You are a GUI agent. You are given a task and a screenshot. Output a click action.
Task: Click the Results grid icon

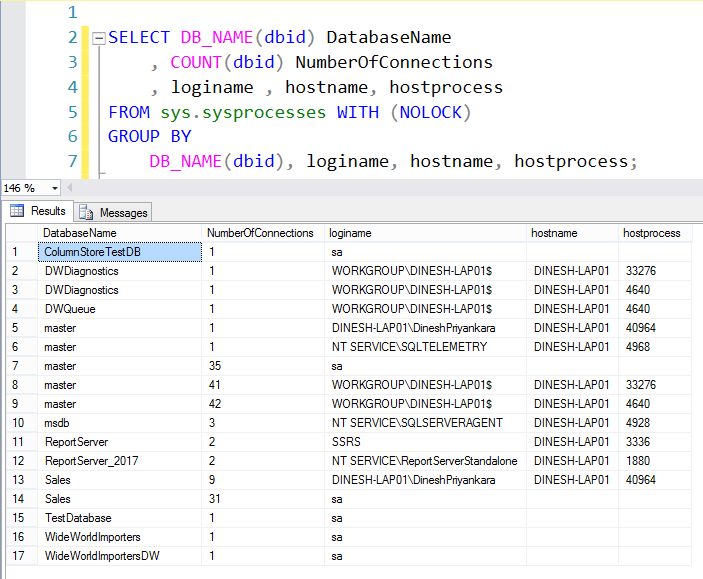(x=17, y=210)
